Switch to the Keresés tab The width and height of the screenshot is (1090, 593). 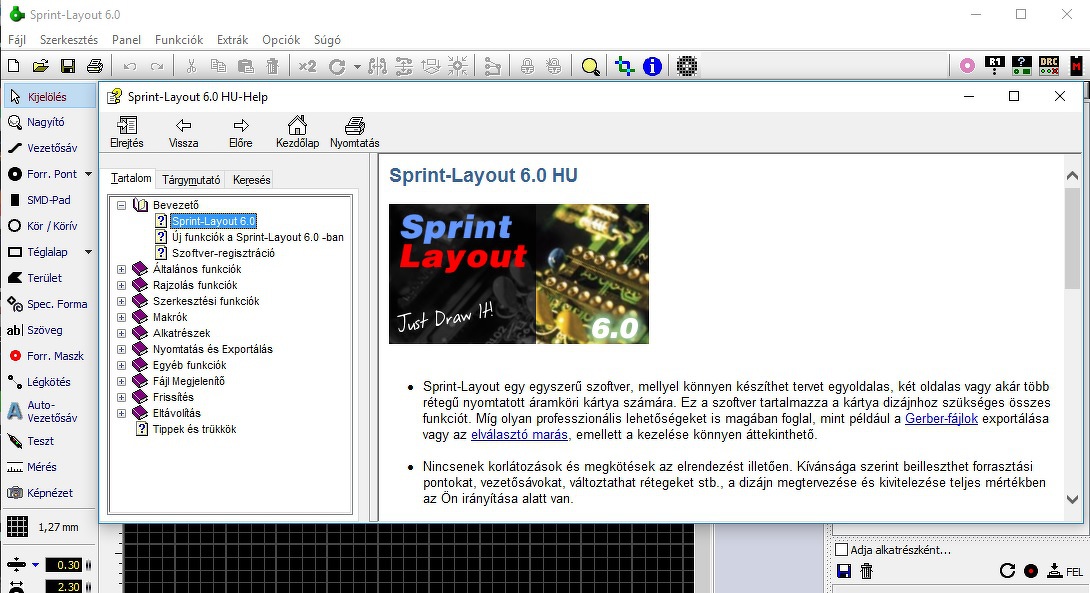pos(252,180)
